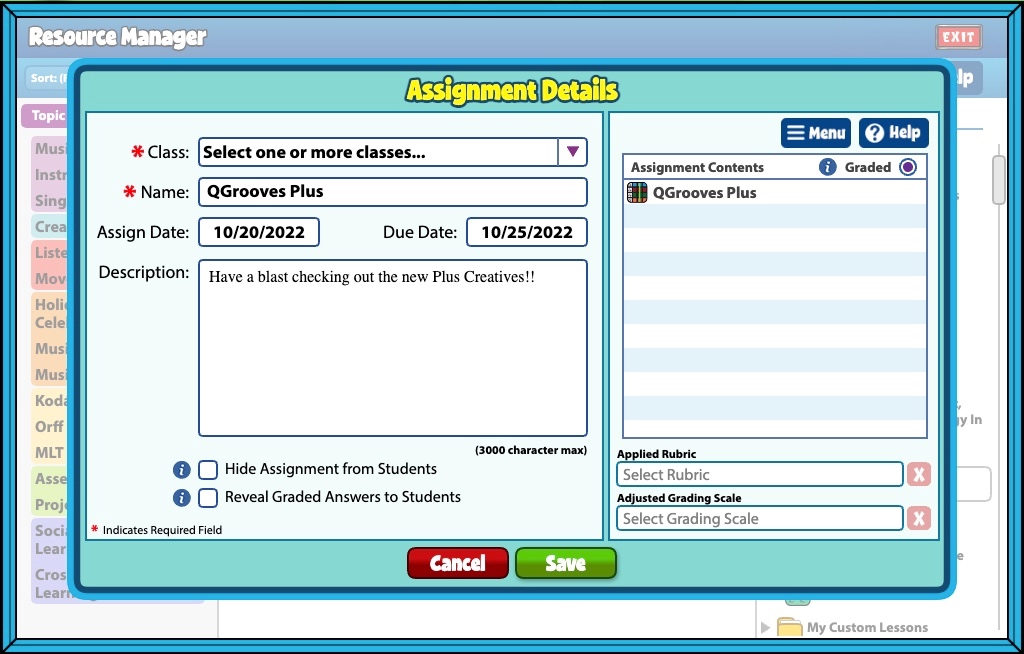1024x654 pixels.
Task: Show info for Reveal Graded Answers option
Action: (182, 498)
